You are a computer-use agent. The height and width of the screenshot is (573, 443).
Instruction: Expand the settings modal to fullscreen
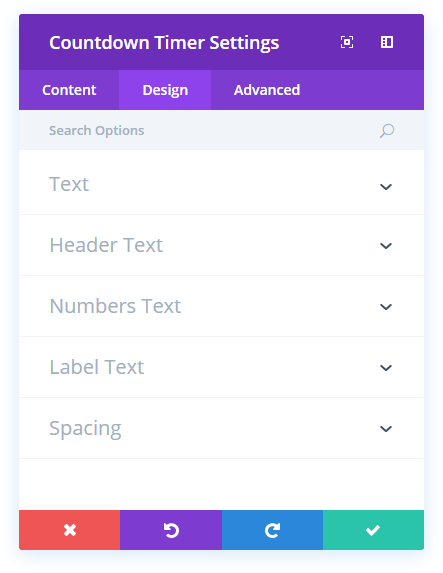coord(347,42)
